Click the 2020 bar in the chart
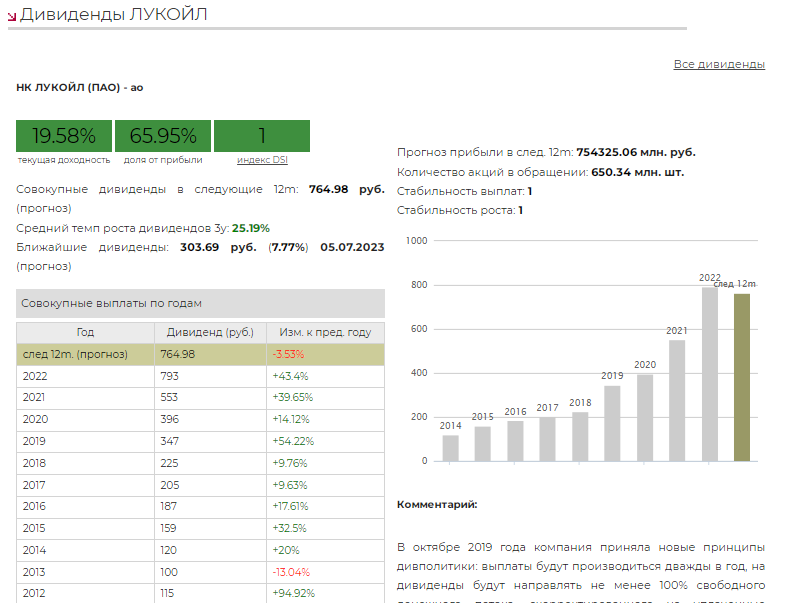Viewport: 799px width, 603px height. point(645,418)
